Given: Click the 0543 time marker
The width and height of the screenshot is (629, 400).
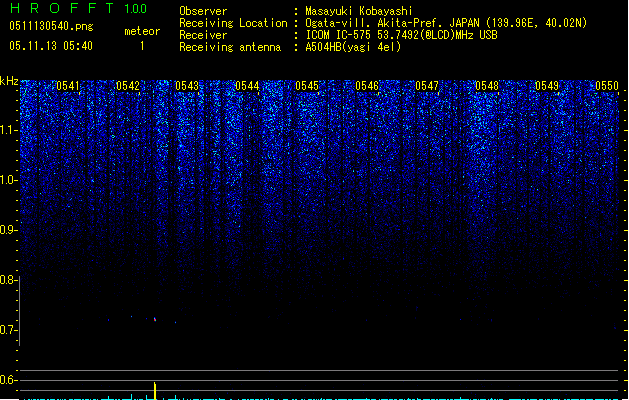Looking at the screenshot, I should (x=187, y=86).
